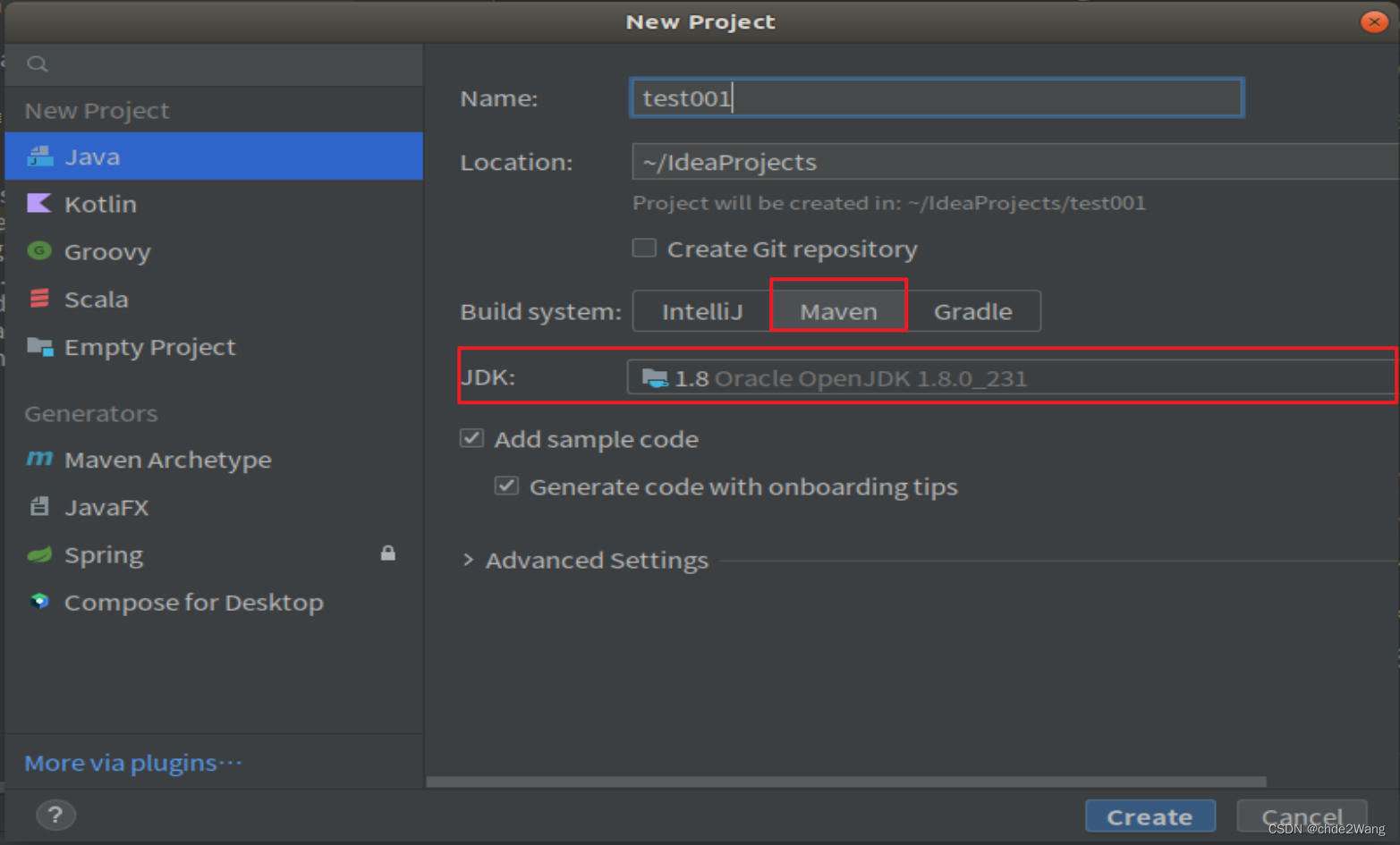Select IntelliJ build system
The height and width of the screenshot is (845, 1400).
[702, 311]
